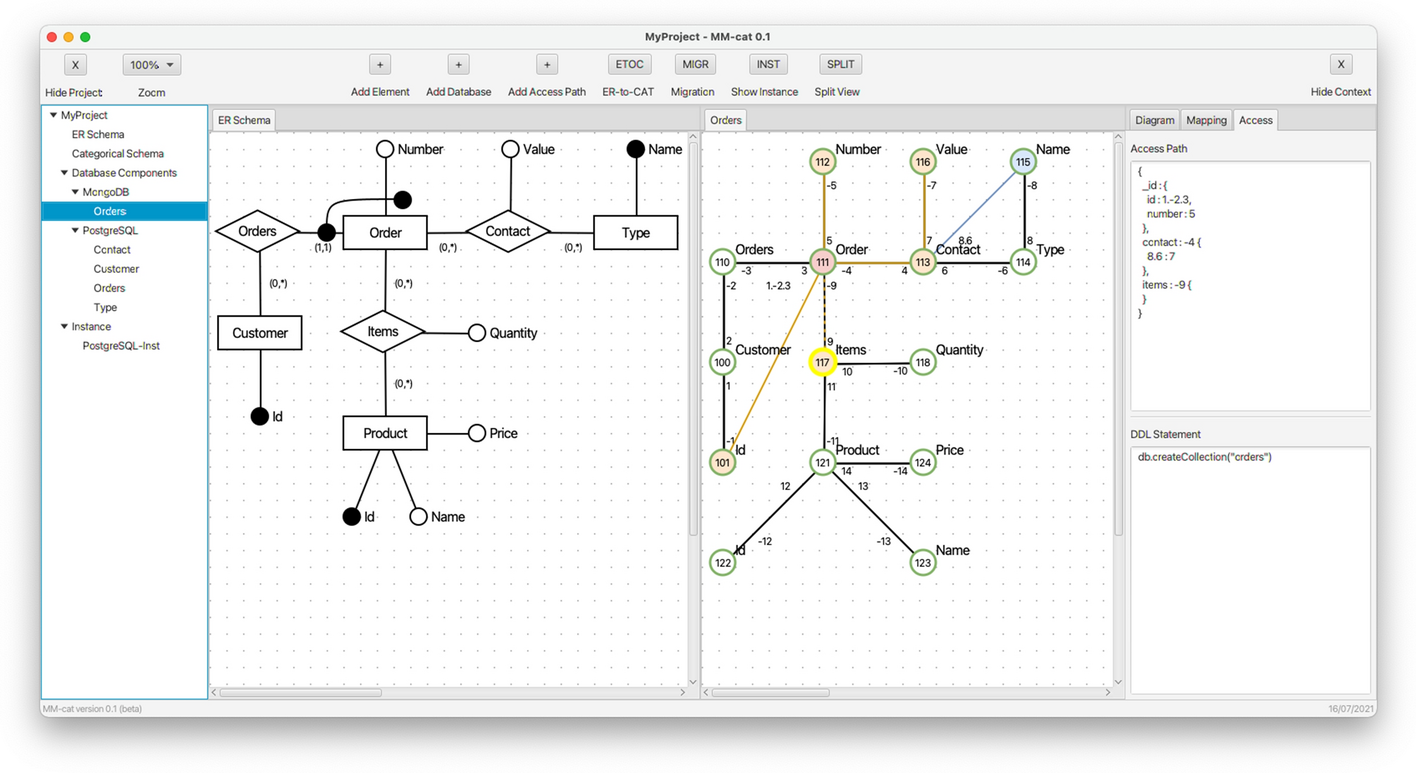
Task: Select Categorical Schema in project tree
Action: tap(118, 154)
